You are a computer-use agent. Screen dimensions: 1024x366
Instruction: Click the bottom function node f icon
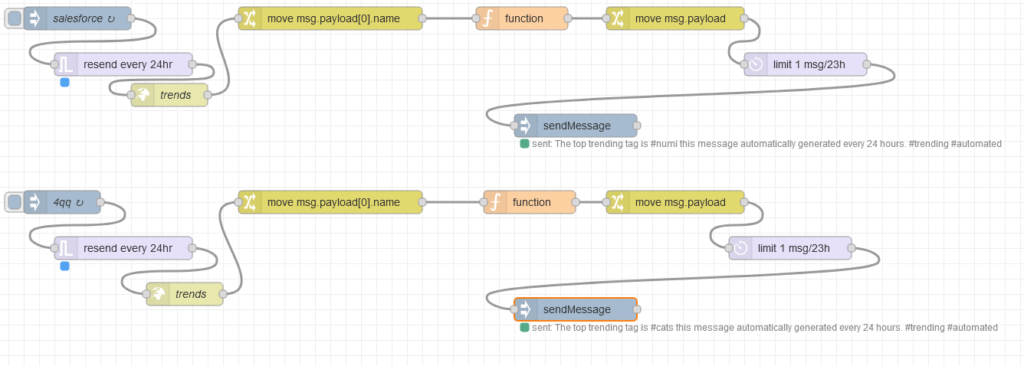pyautogui.click(x=495, y=203)
